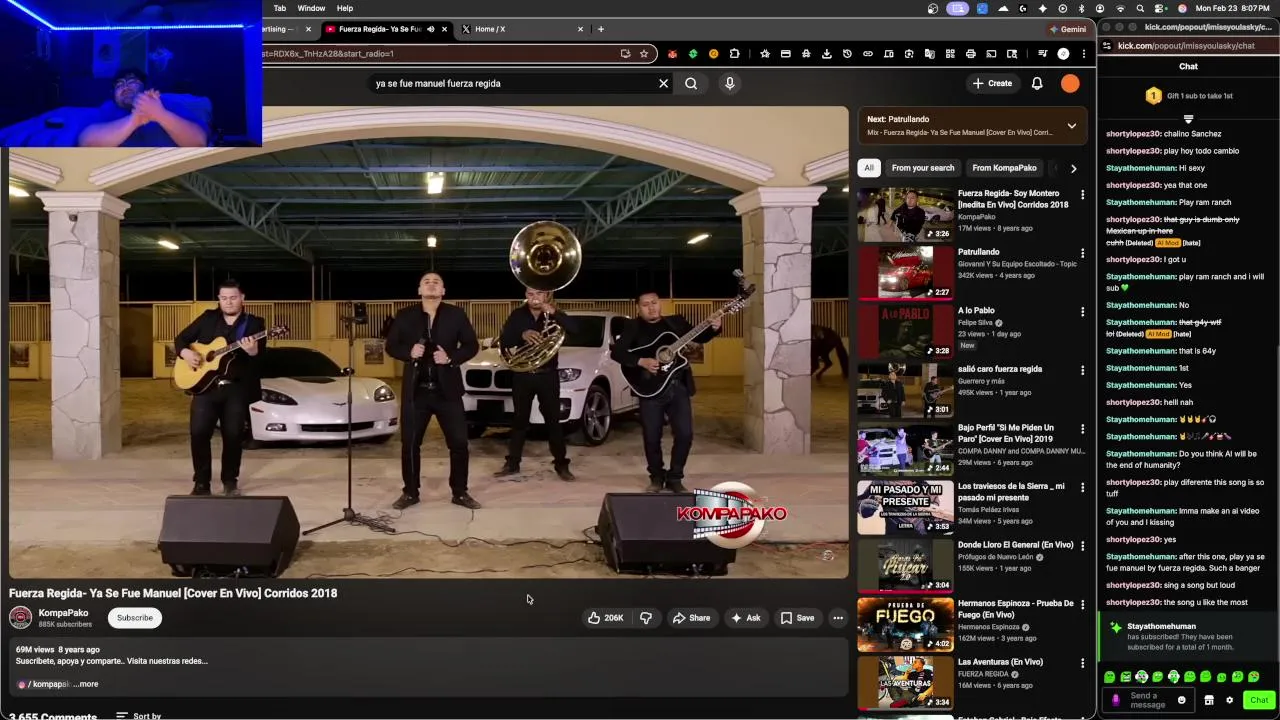Open emoji picker in Kick chat
Viewport: 1280px width, 720px height.
[x=1181, y=700]
